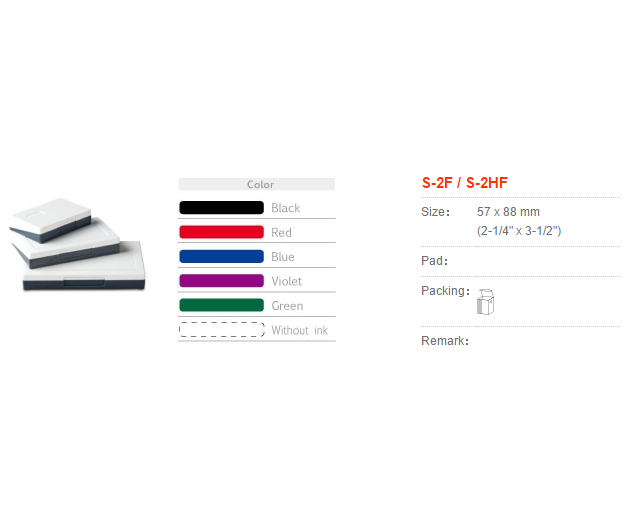
Task: Click the Packing: specification label
Action: [445, 291]
